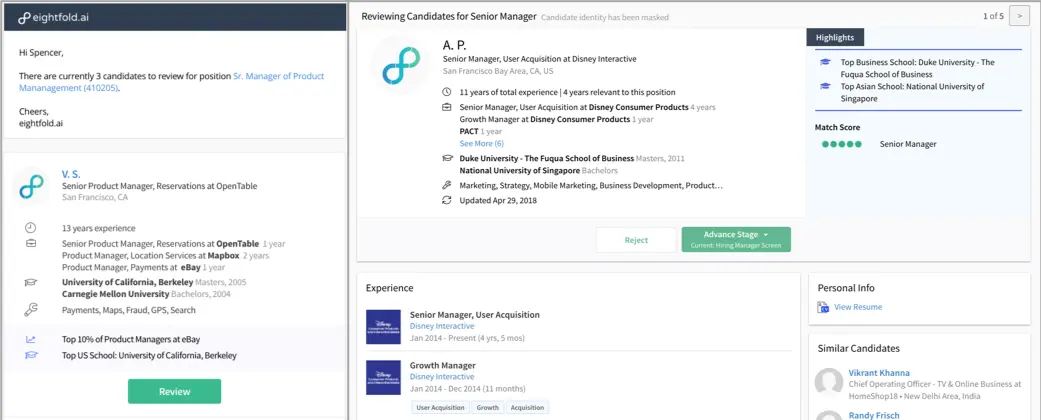Open the View Resume link
Viewport: 1041px width, 420px height.
click(x=857, y=307)
